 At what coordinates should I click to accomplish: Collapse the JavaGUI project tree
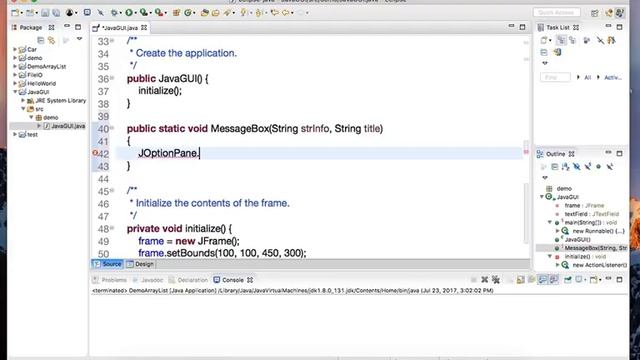(15, 92)
